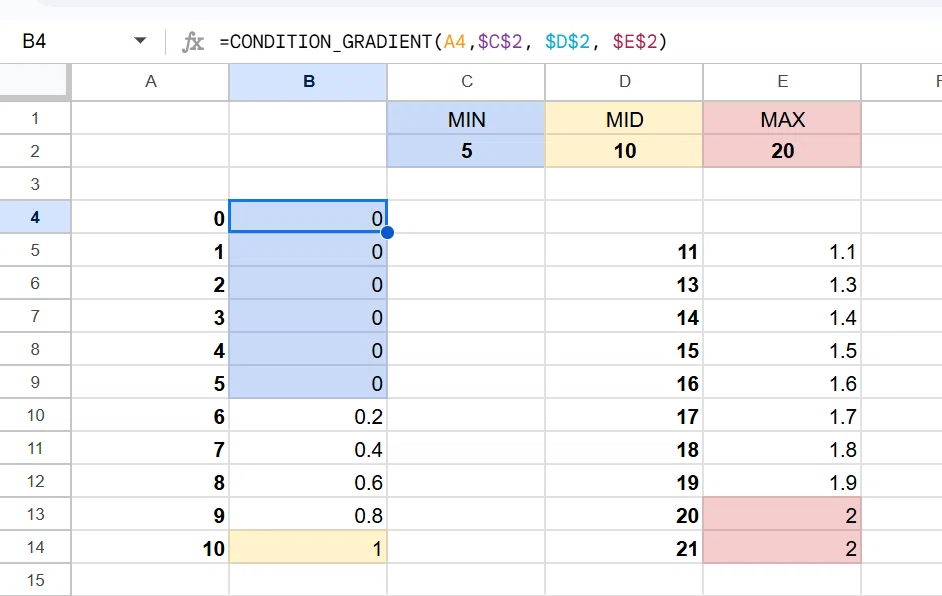
Task: Open the Name box dropdown arrow
Action: 140,41
